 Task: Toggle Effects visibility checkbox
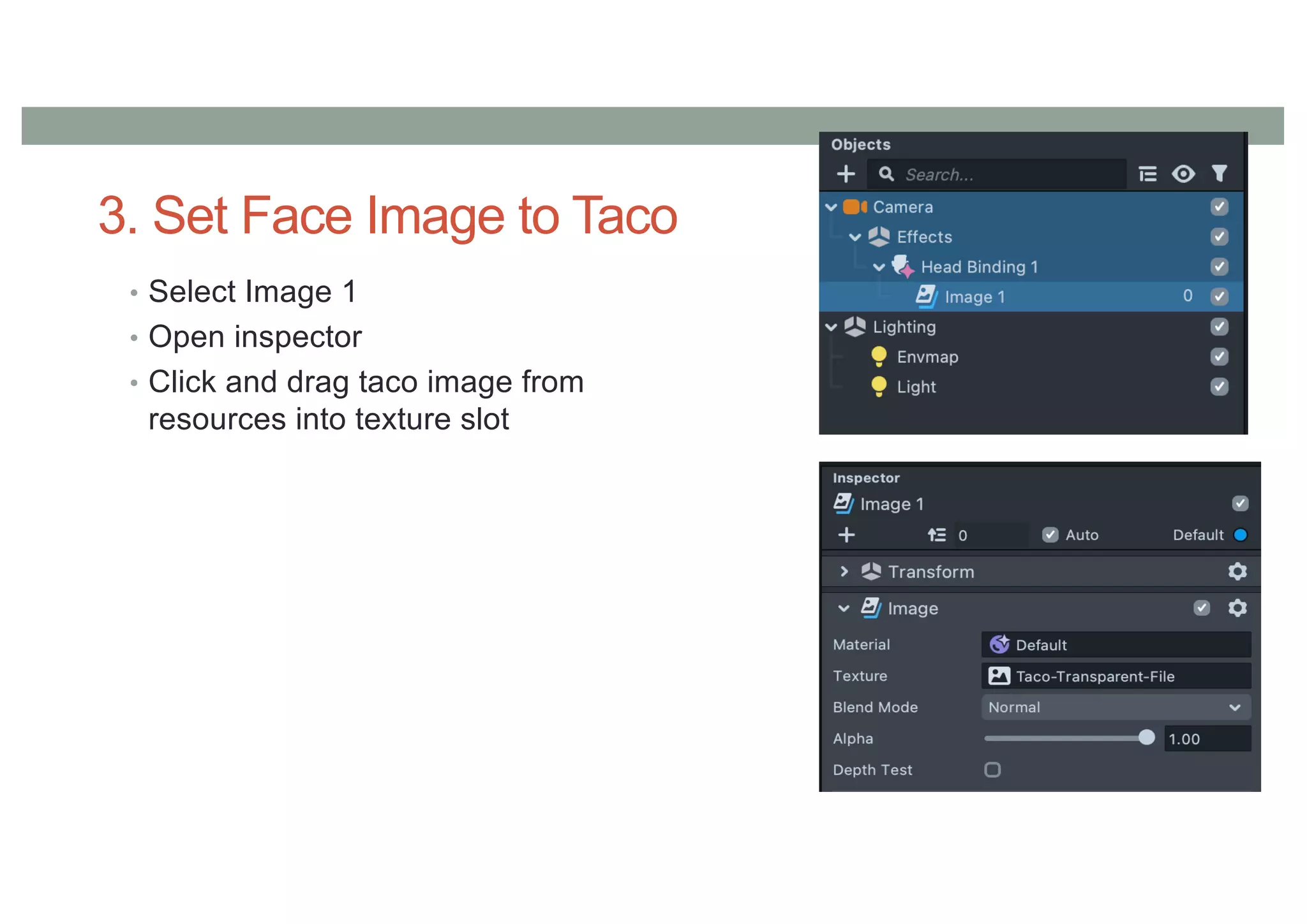click(x=1220, y=237)
